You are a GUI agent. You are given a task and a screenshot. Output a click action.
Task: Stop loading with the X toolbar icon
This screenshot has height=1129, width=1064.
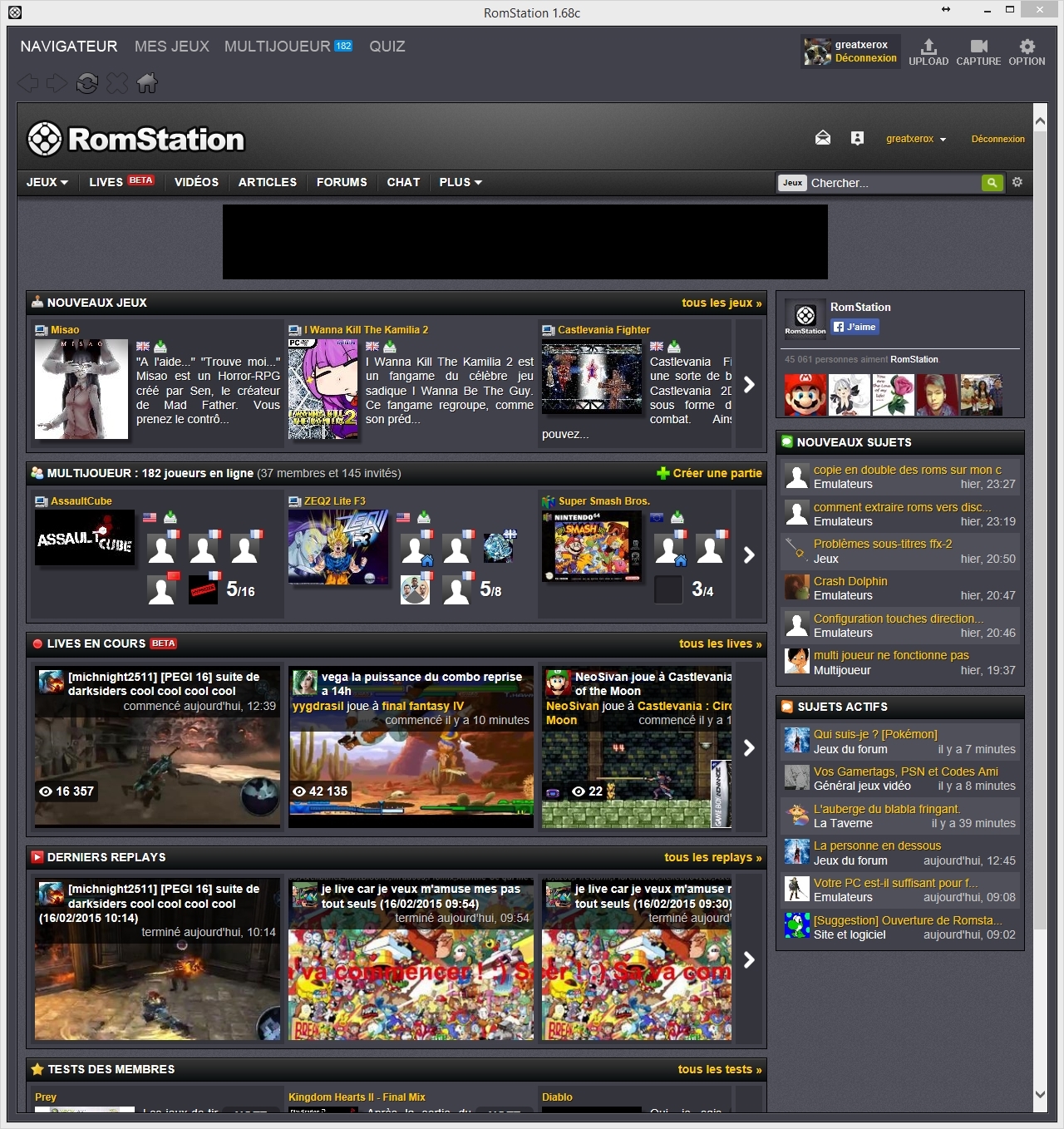(117, 83)
